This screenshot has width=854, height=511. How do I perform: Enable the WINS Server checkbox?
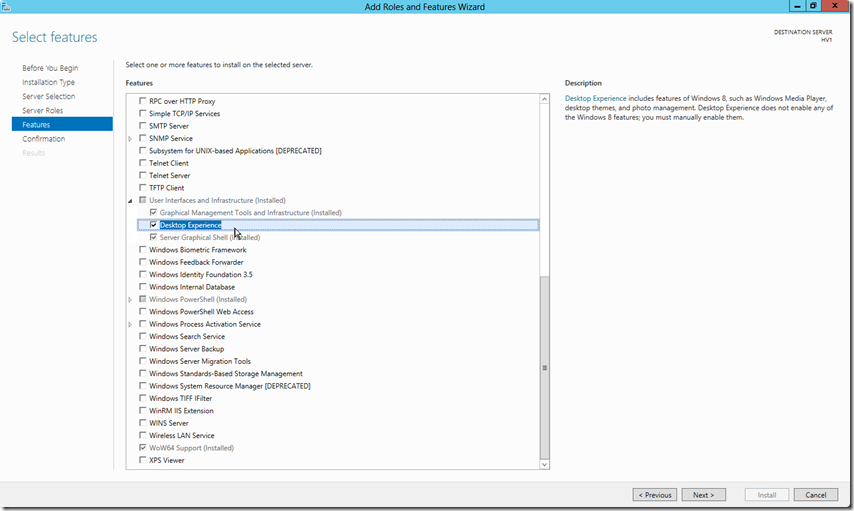coord(143,423)
